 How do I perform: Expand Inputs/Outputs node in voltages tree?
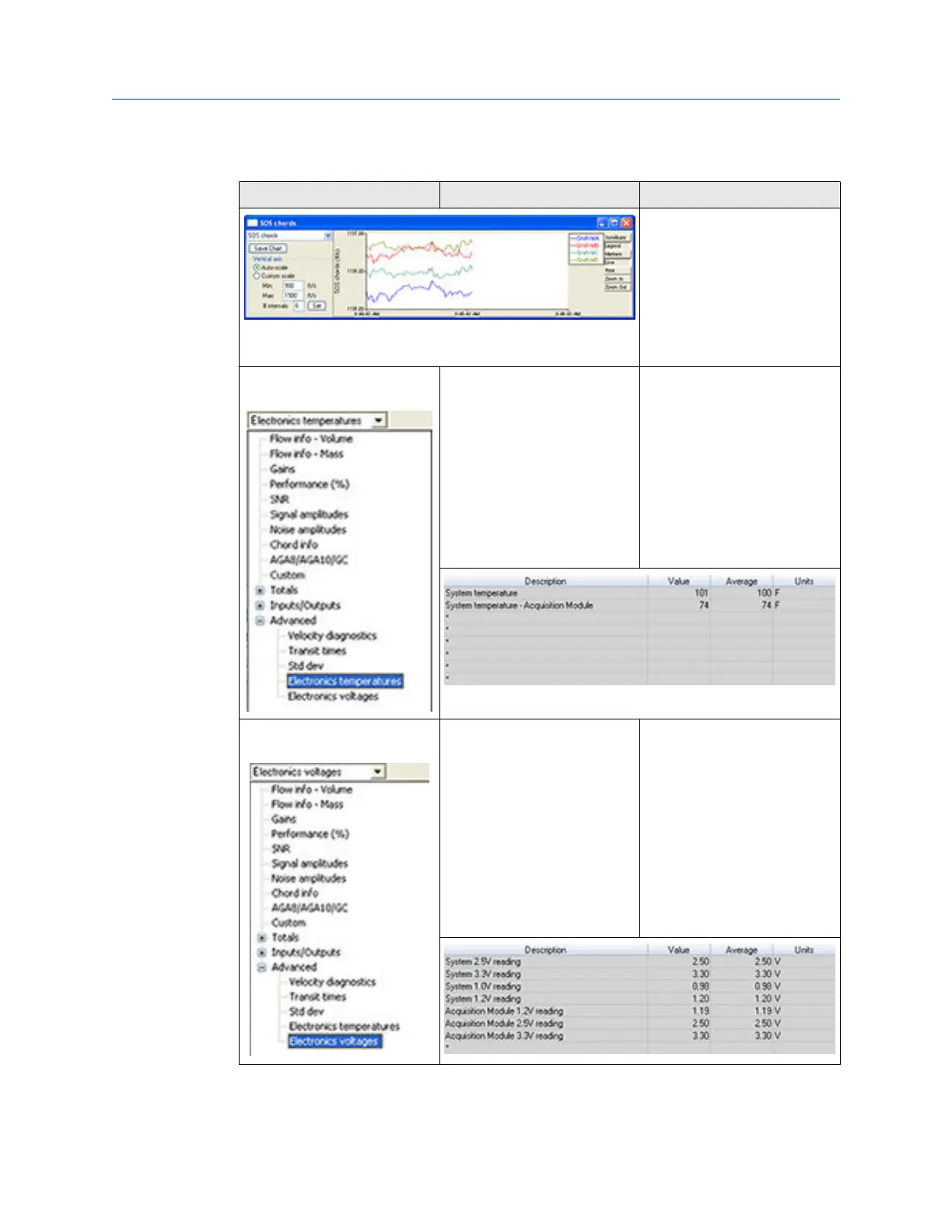pyautogui.click(x=261, y=953)
